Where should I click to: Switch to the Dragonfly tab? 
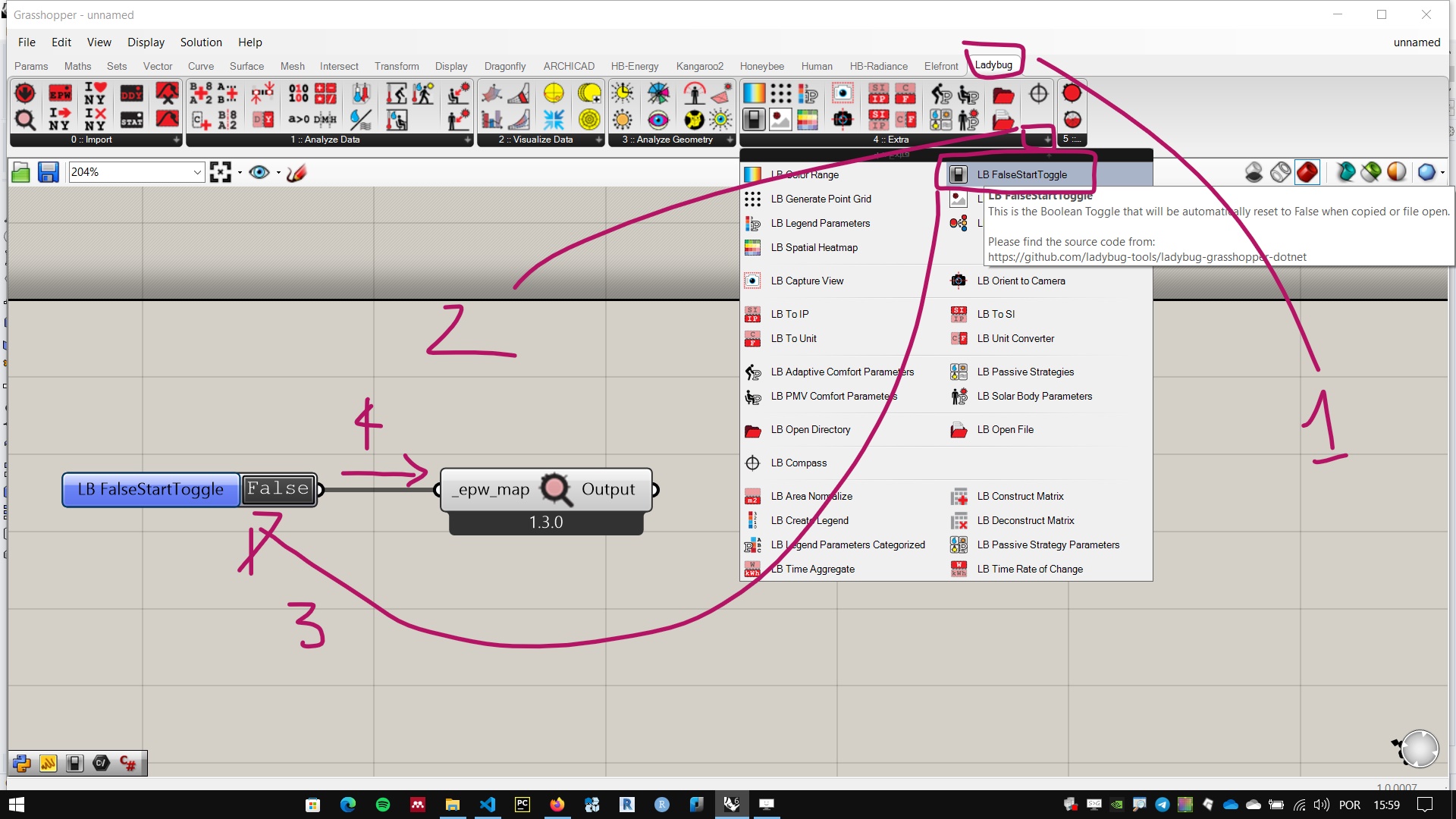(x=505, y=66)
